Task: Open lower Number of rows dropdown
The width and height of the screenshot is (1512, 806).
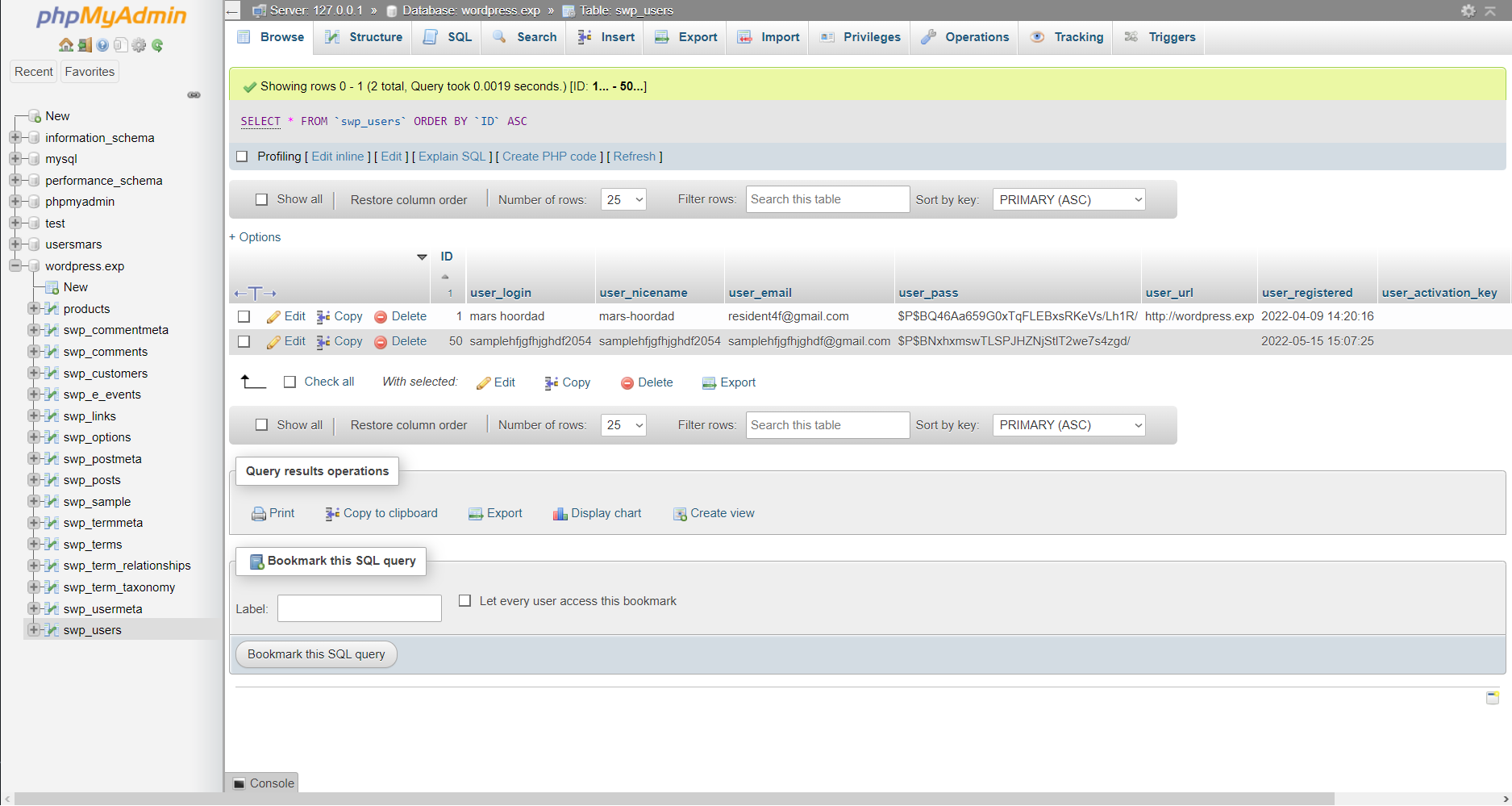Action: tap(623, 425)
